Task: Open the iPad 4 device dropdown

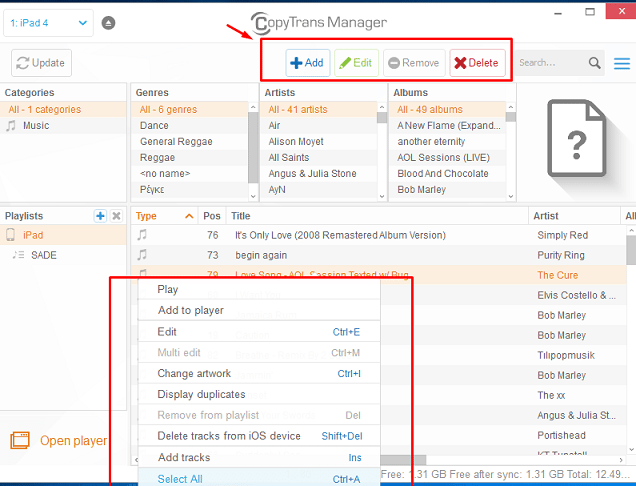Action: pyautogui.click(x=48, y=23)
